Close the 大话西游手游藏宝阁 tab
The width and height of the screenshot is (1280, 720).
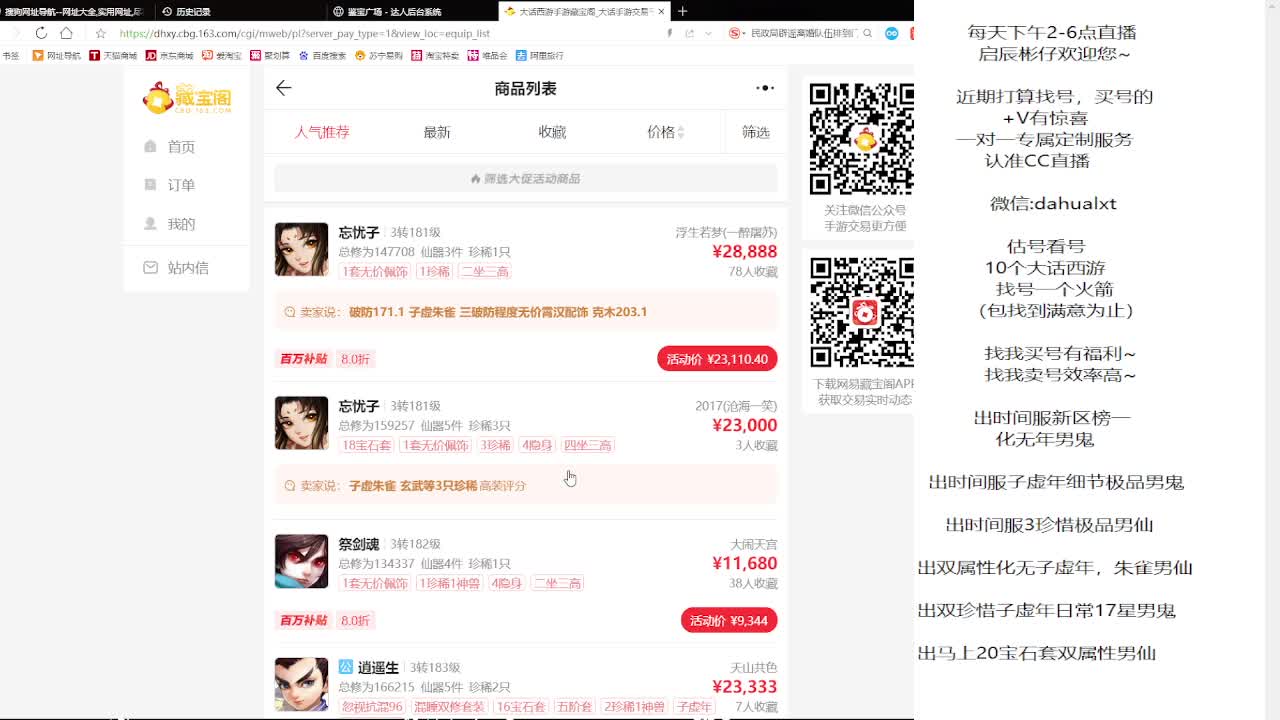661,12
